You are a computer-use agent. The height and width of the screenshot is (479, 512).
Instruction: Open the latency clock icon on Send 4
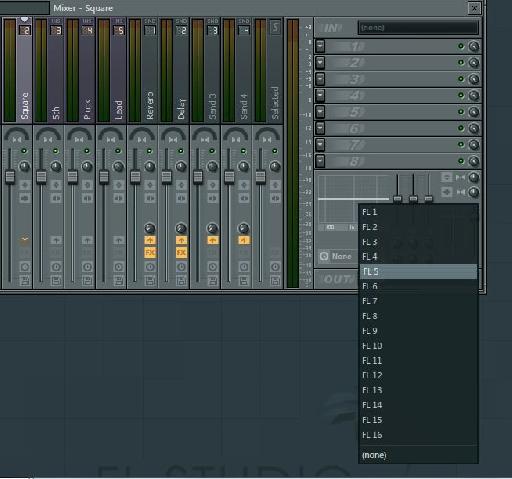pyautogui.click(x=244, y=267)
